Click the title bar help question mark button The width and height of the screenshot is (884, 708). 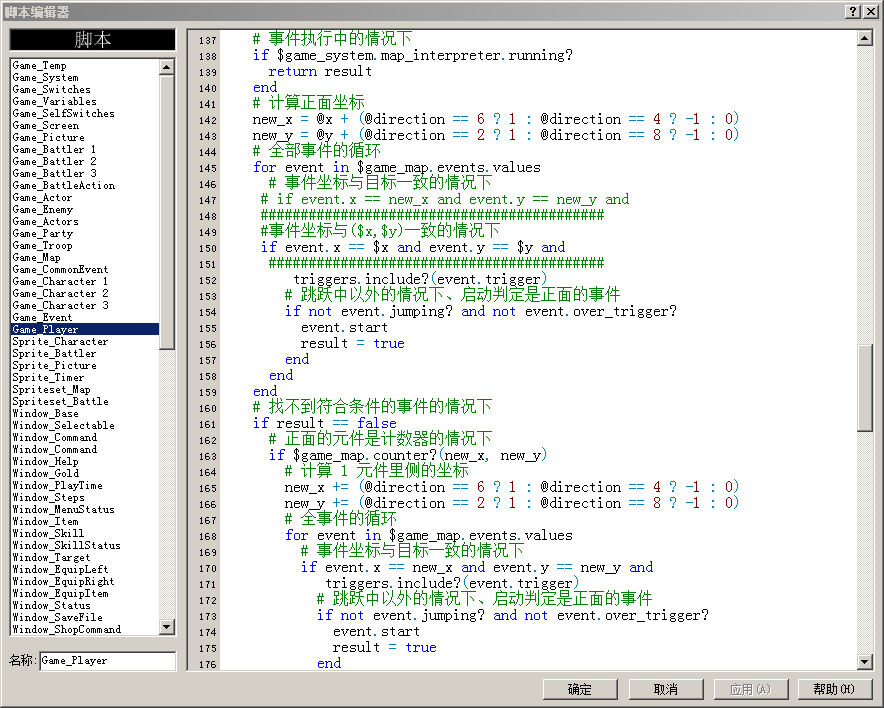pos(853,11)
